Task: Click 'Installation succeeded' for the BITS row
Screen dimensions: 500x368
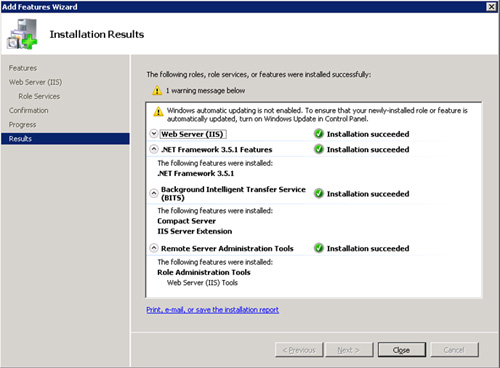Action: (x=368, y=194)
